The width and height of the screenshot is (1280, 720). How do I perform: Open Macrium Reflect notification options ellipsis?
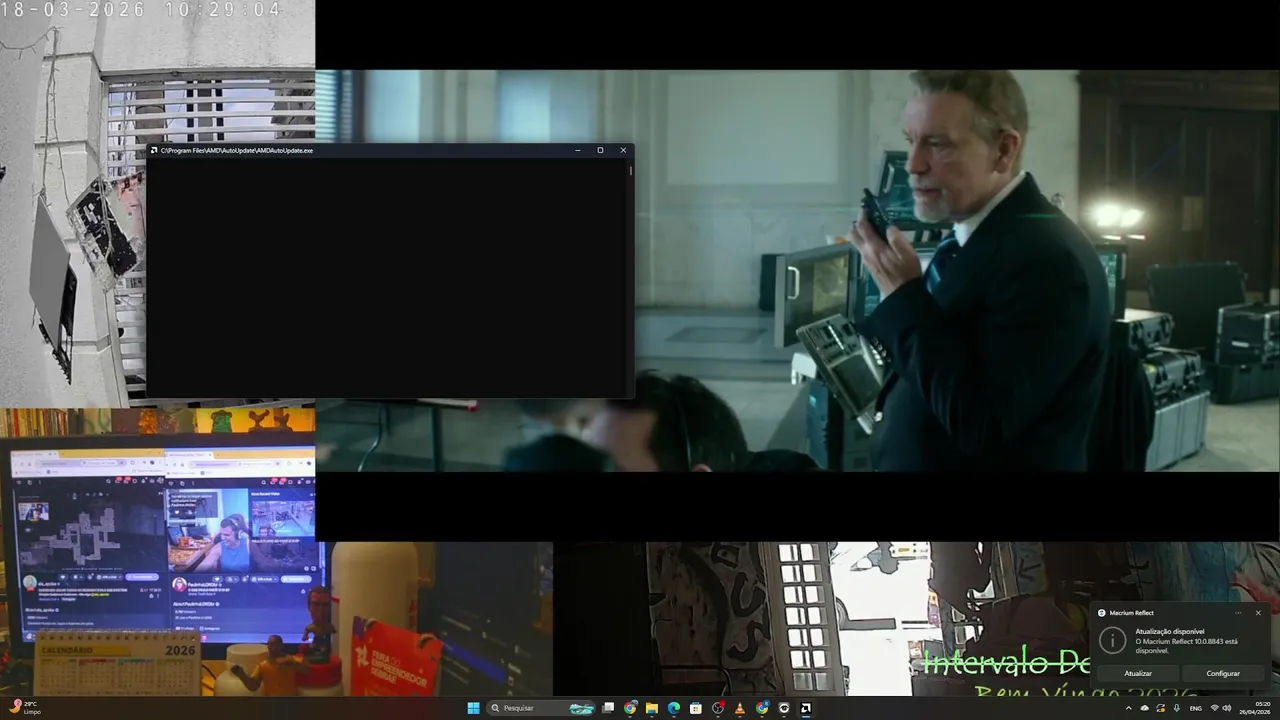[x=1238, y=613]
